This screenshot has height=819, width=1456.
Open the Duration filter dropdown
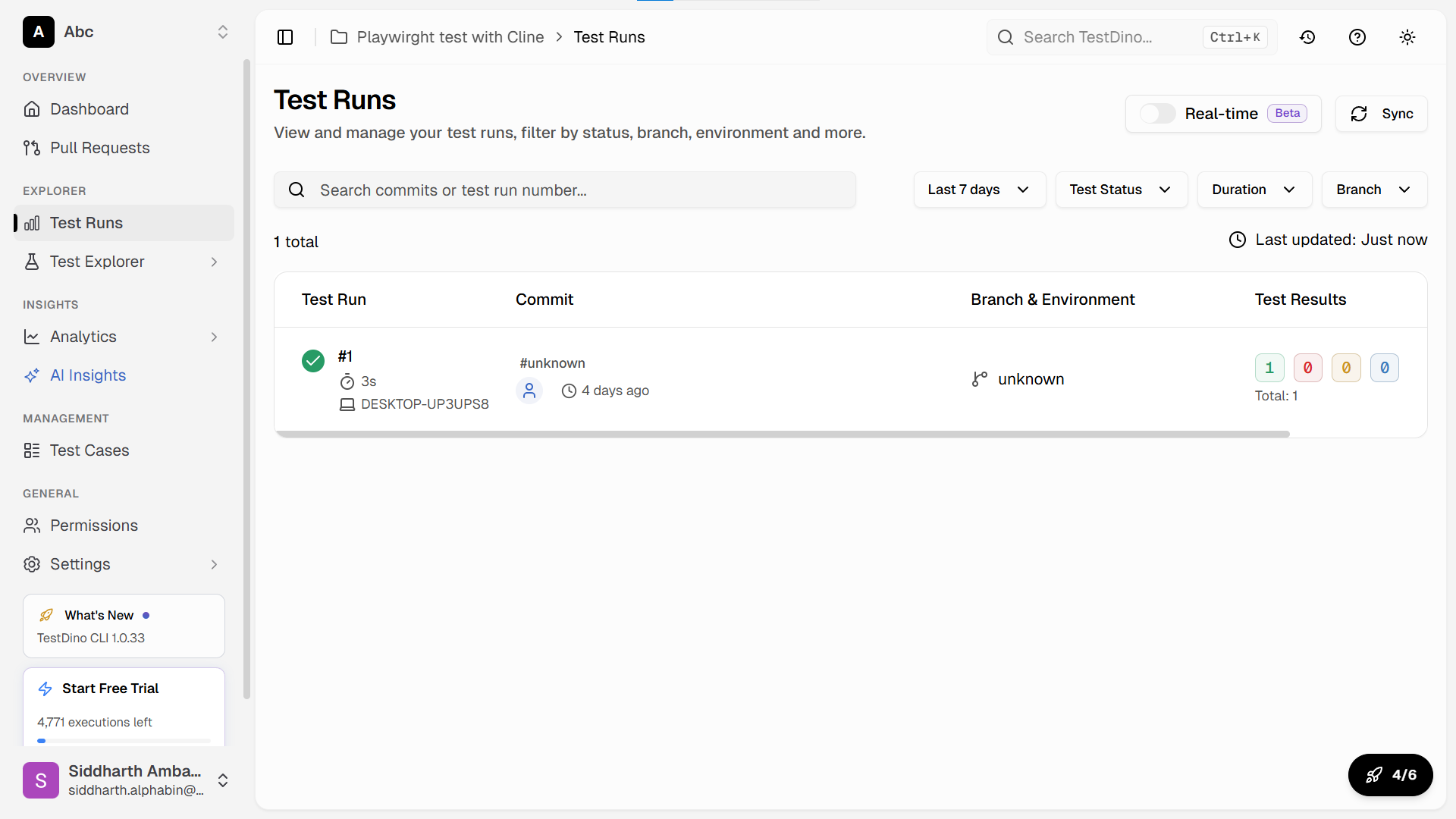pos(1254,190)
